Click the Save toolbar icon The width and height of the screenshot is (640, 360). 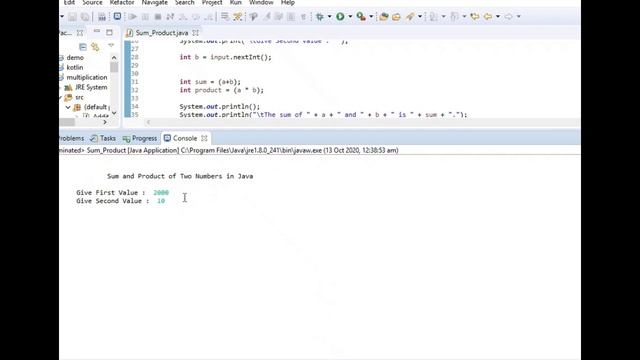point(72,17)
